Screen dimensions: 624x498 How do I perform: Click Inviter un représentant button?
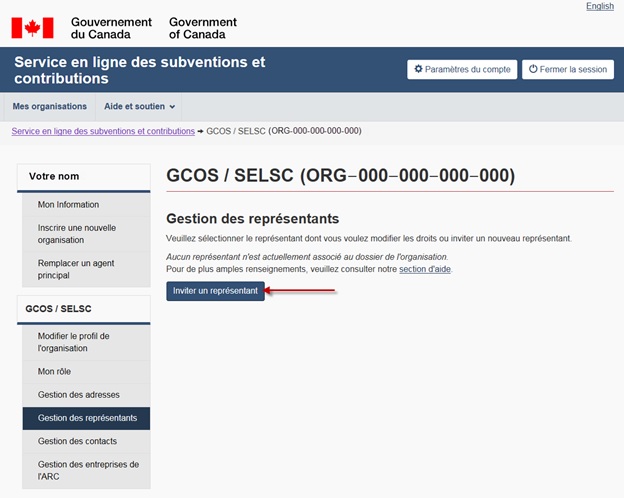tap(215, 291)
